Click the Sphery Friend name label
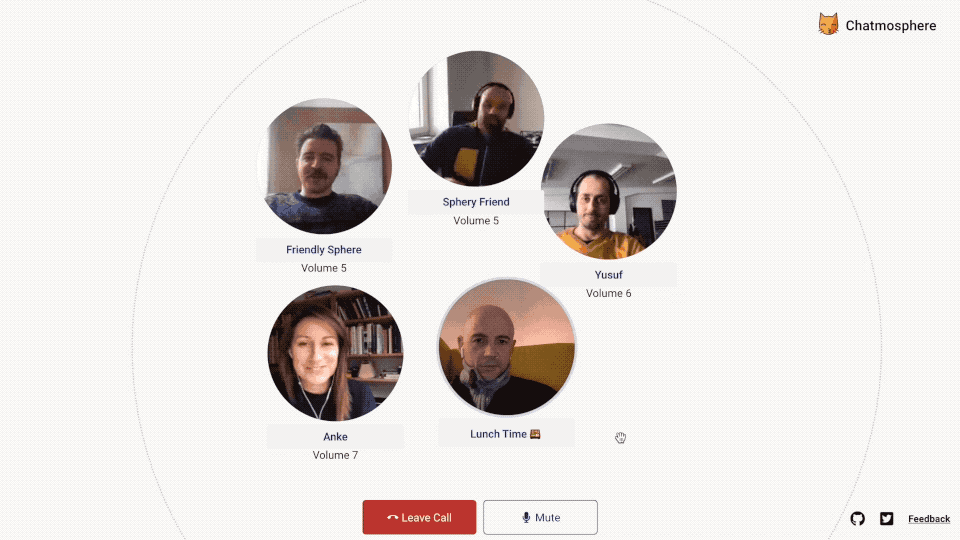The height and width of the screenshot is (540, 960). tap(476, 202)
